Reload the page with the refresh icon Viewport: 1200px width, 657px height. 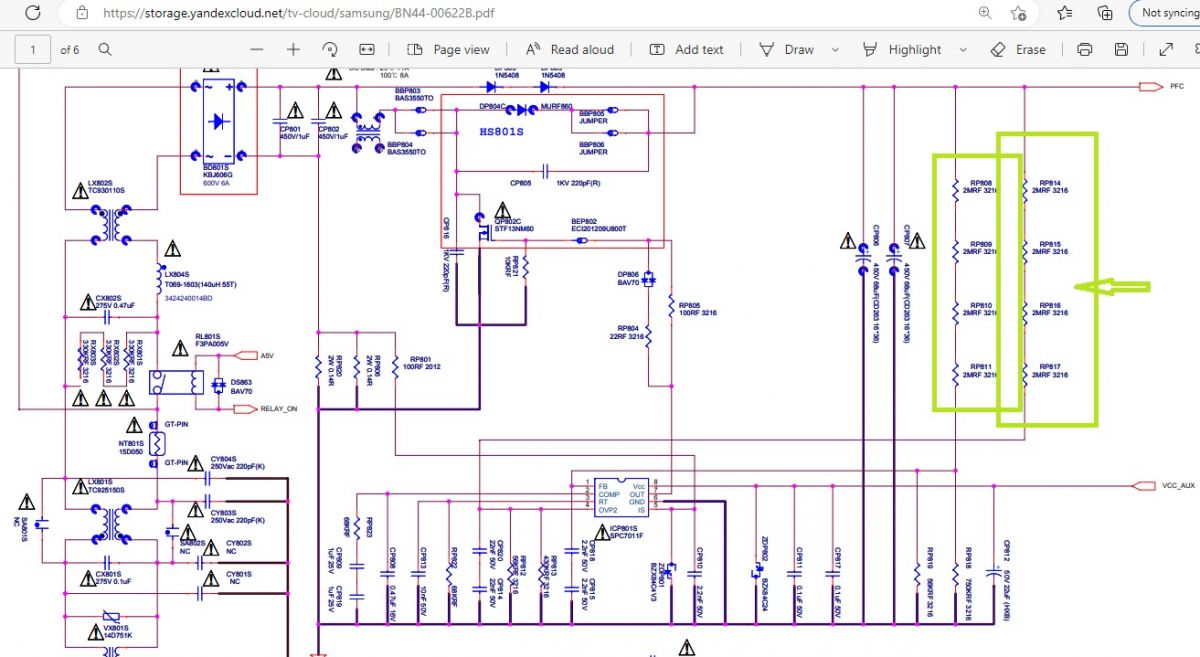point(32,13)
